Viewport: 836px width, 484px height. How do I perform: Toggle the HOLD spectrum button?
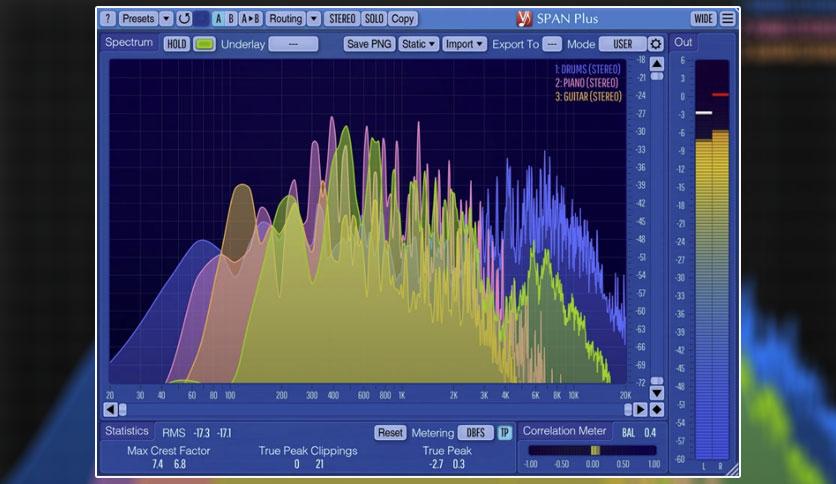176,44
